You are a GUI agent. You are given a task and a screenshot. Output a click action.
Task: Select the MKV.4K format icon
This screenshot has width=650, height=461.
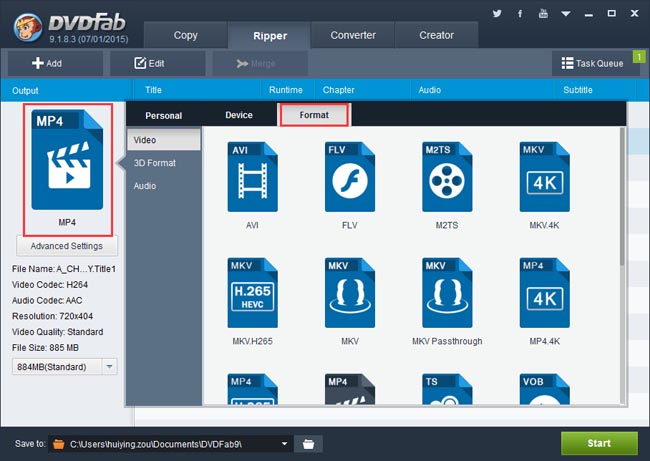pos(544,177)
